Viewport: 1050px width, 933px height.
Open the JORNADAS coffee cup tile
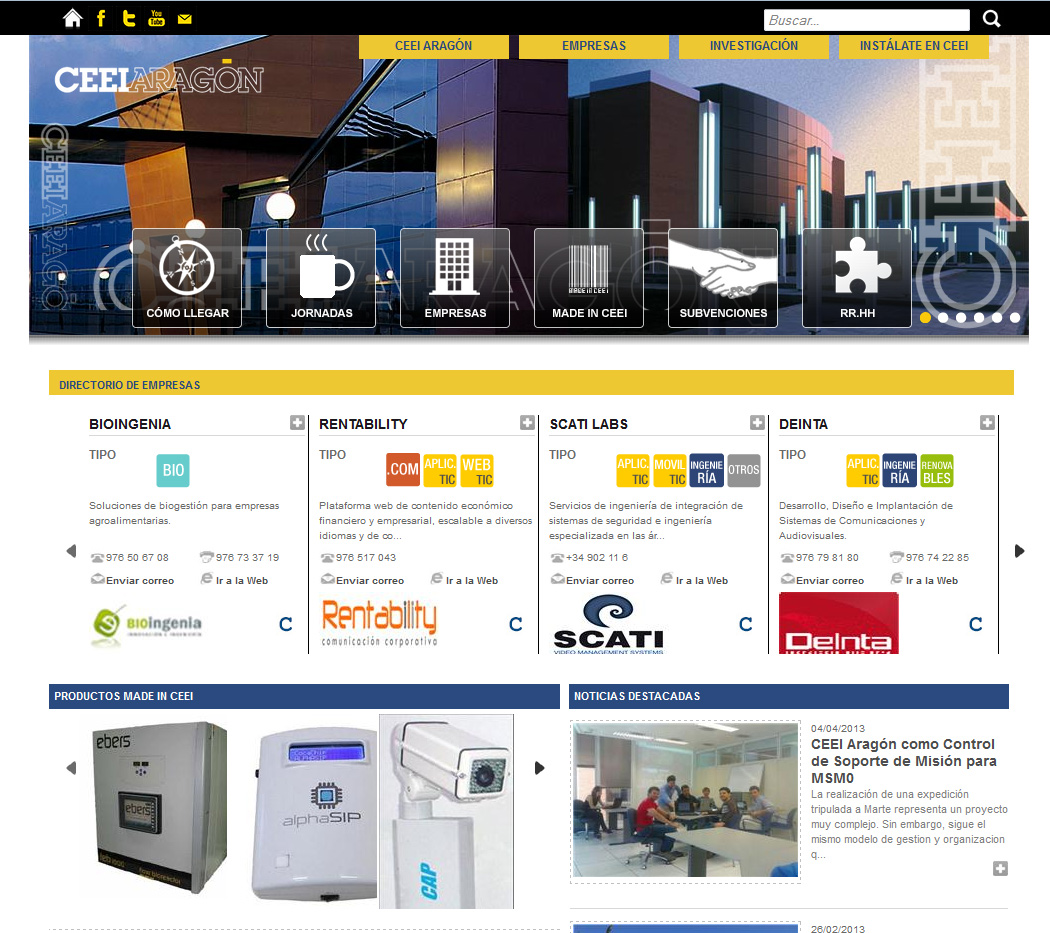(321, 278)
